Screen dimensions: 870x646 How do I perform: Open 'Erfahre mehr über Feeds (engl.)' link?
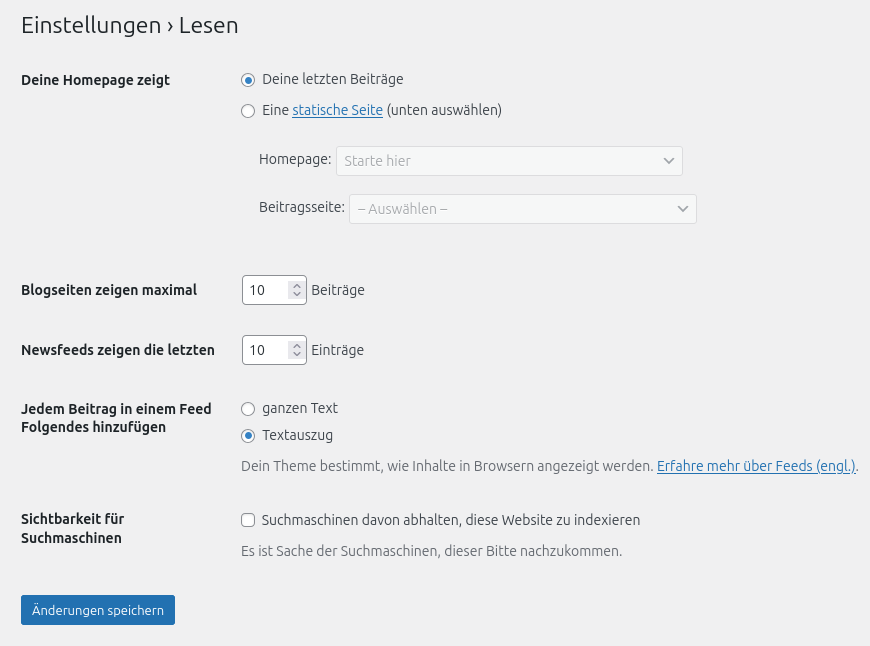click(x=756, y=466)
